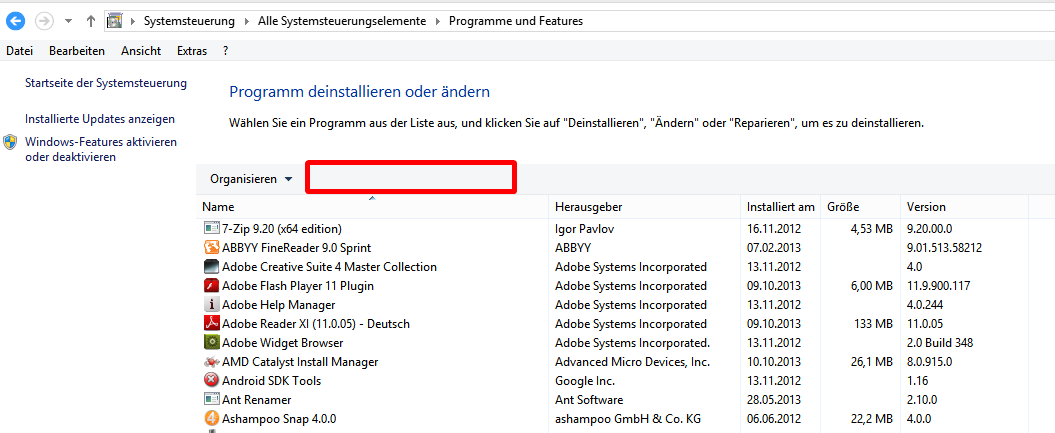Screen dimensions: 1055x433
Task: Click the size value 26,1 MB
Action: pos(871,362)
